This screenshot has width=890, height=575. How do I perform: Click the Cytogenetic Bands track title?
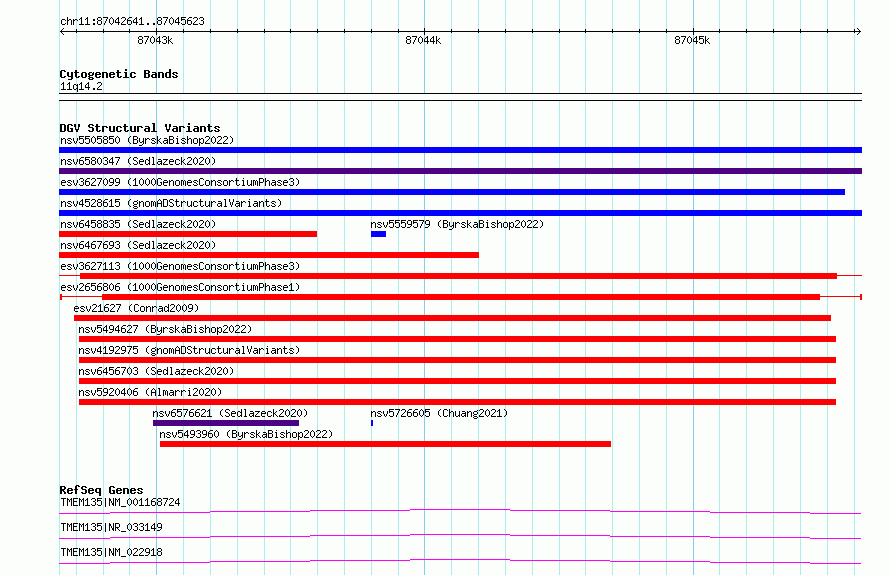[119, 74]
